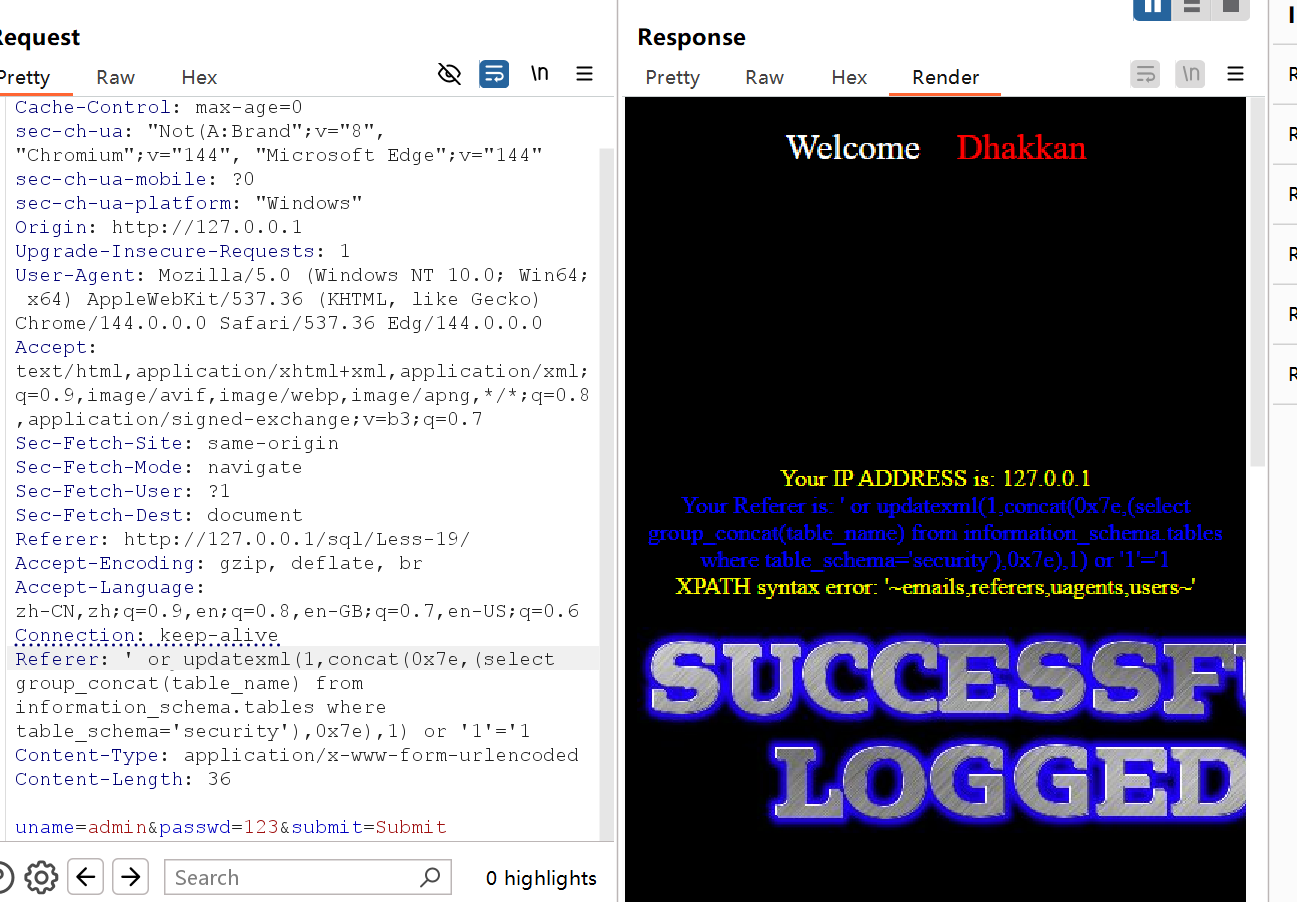
Task: Switch Request view to Raw tab
Action: point(115,77)
